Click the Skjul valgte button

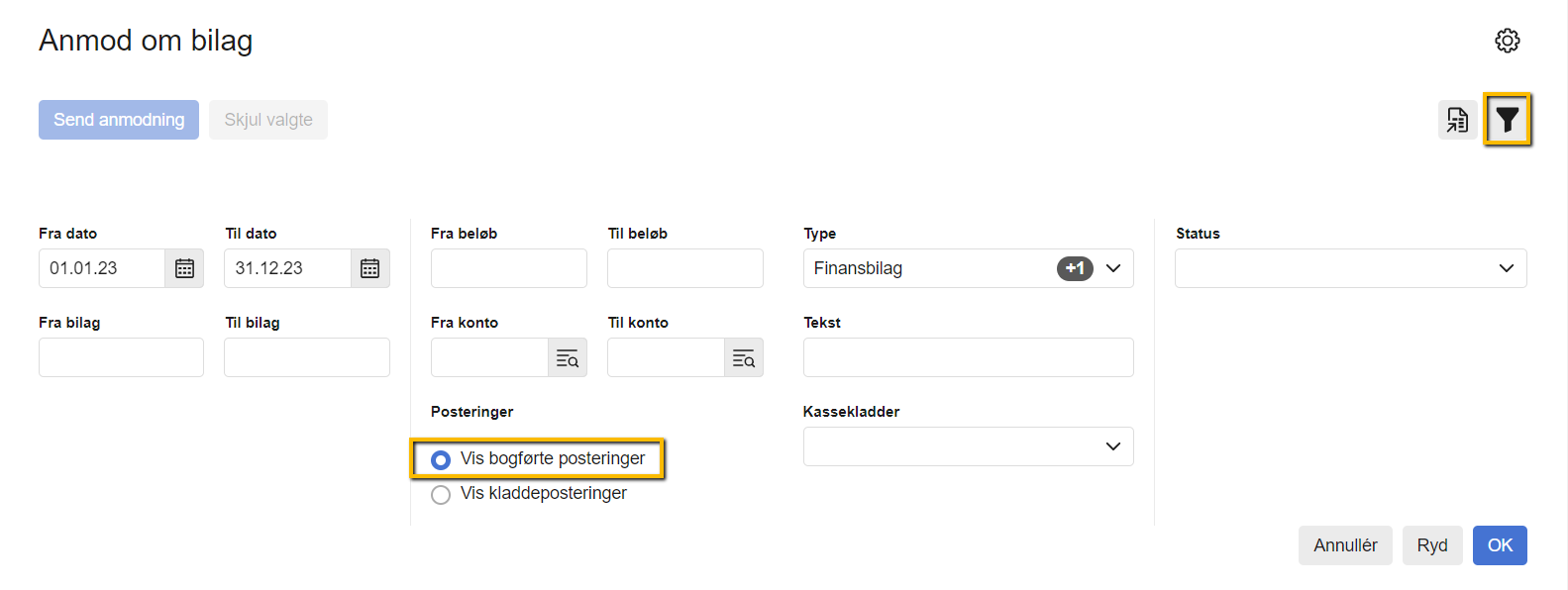coord(267,120)
